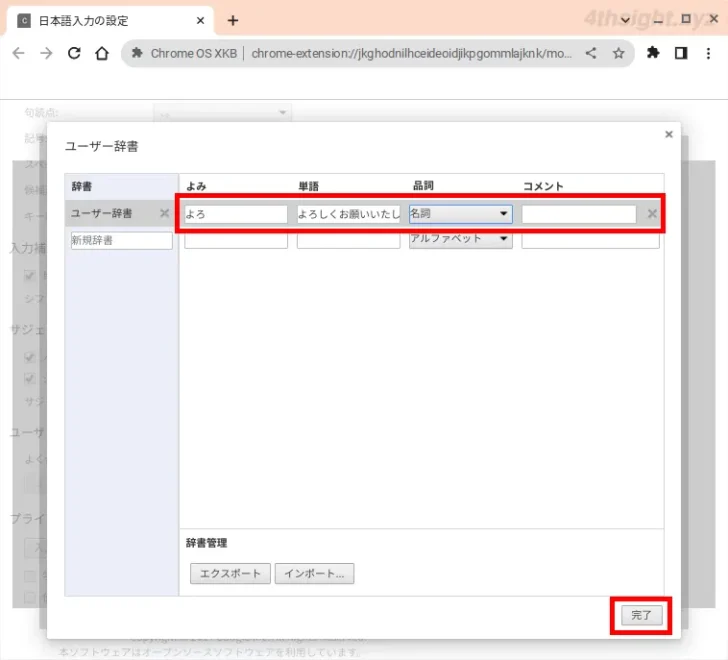728x660 pixels.
Task: Click the empty コメント field in new row
Action: pyautogui.click(x=590, y=241)
